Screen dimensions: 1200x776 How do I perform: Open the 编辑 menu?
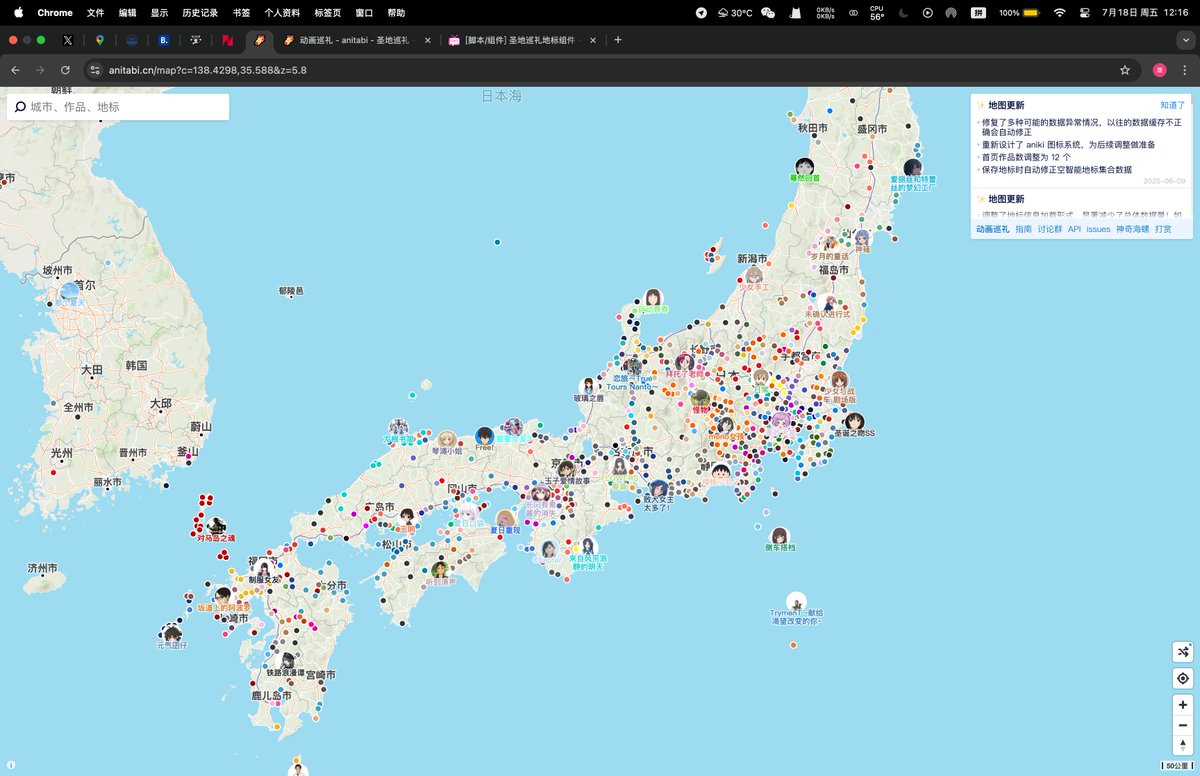(127, 12)
